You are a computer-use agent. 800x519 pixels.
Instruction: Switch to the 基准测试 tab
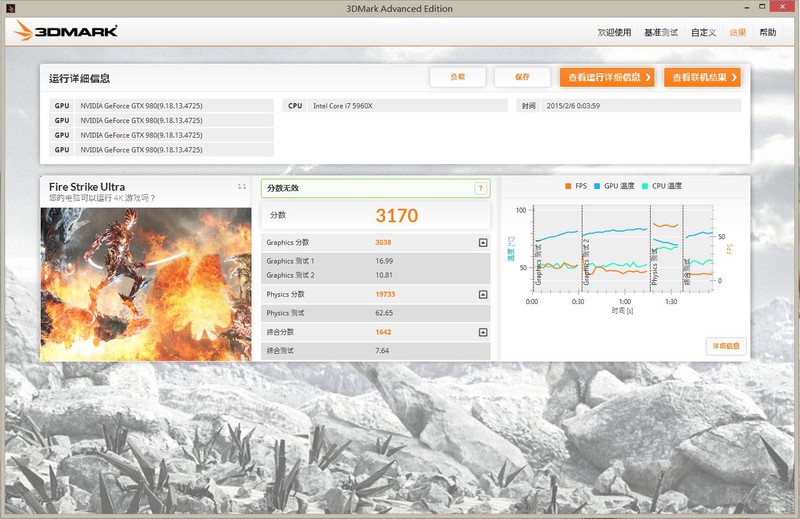[x=661, y=32]
